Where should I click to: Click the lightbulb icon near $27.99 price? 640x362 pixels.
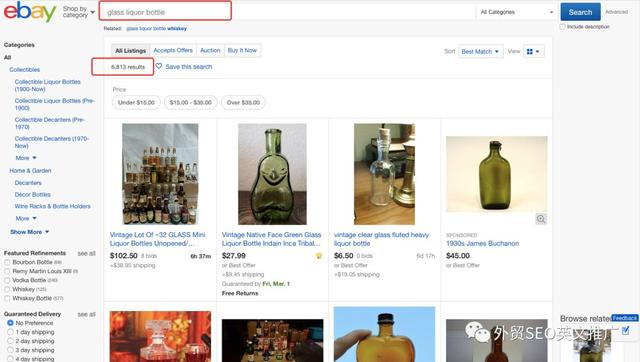319,256
